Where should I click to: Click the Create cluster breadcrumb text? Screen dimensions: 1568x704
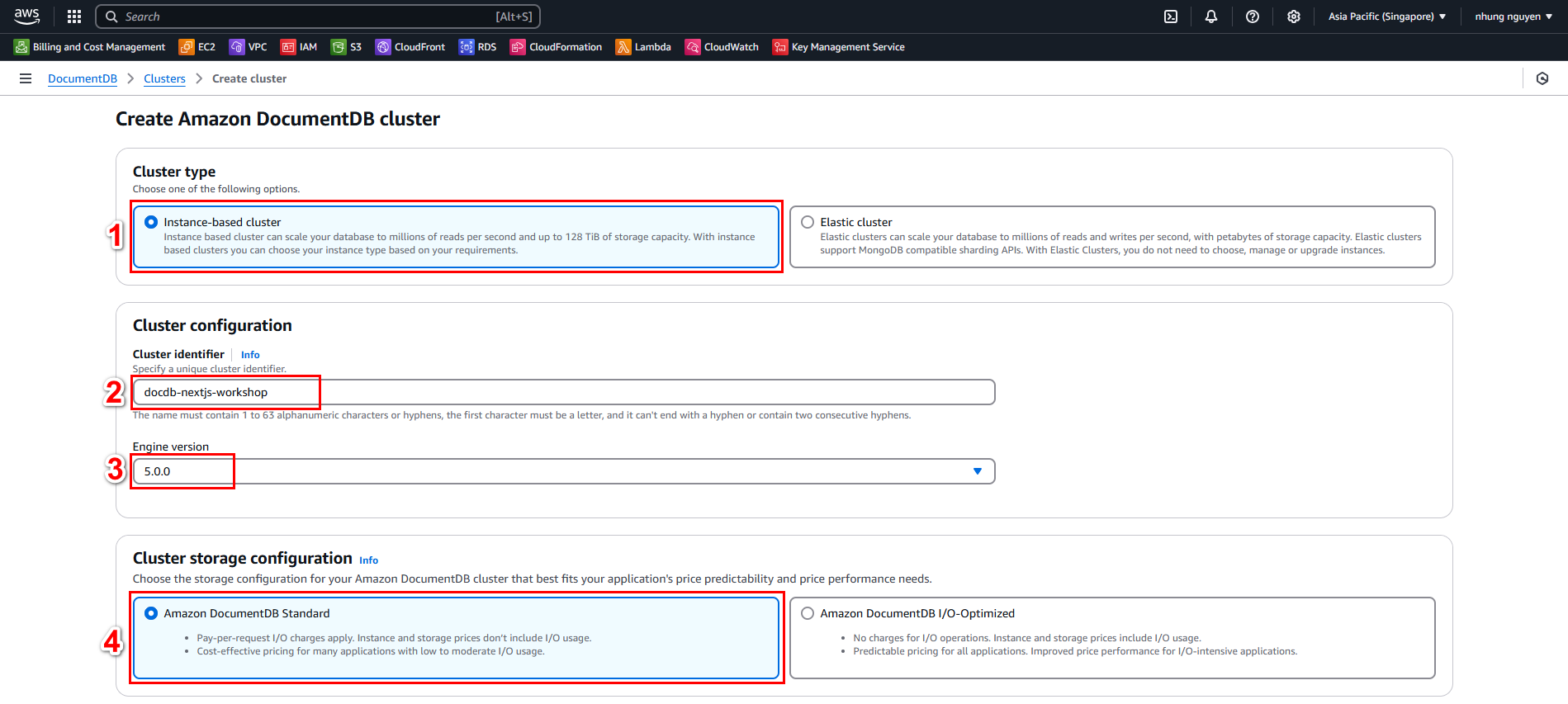click(x=249, y=78)
